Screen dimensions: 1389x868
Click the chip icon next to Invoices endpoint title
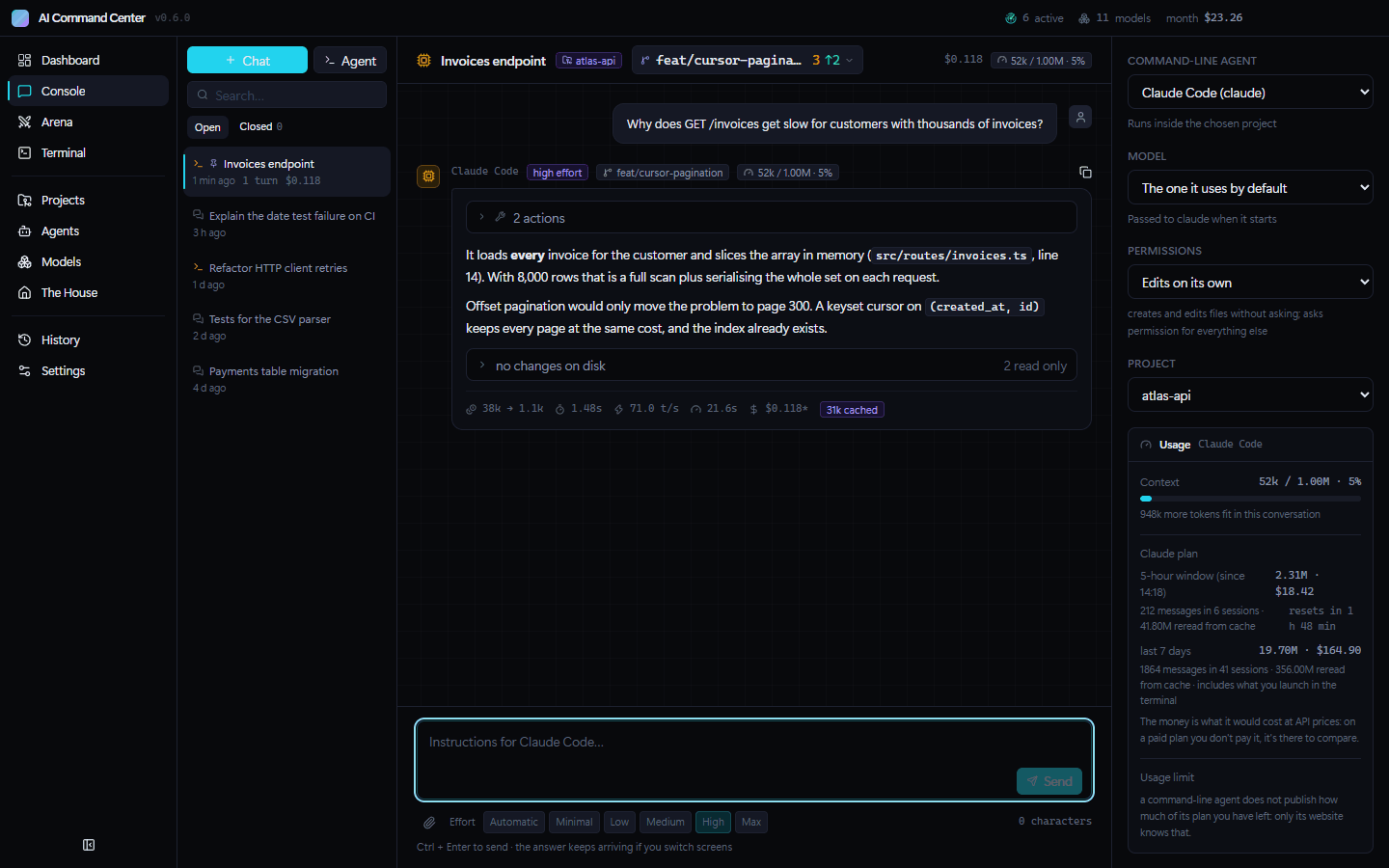[423, 60]
